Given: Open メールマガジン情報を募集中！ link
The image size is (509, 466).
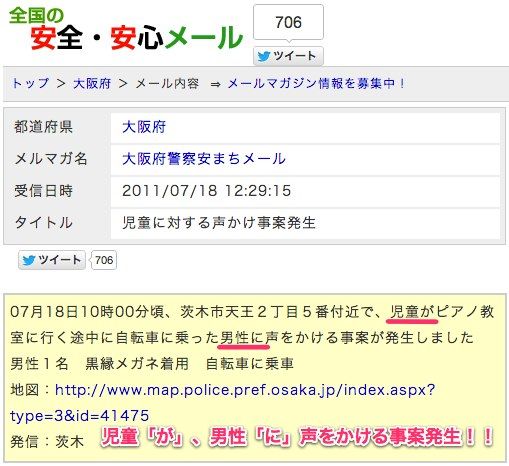Looking at the screenshot, I should point(316,83).
